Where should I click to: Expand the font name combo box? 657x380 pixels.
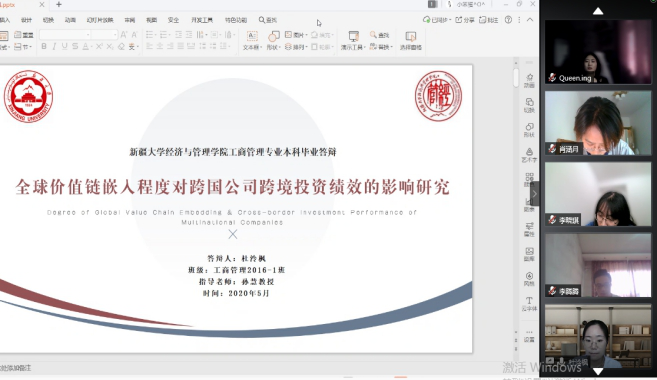65,34
